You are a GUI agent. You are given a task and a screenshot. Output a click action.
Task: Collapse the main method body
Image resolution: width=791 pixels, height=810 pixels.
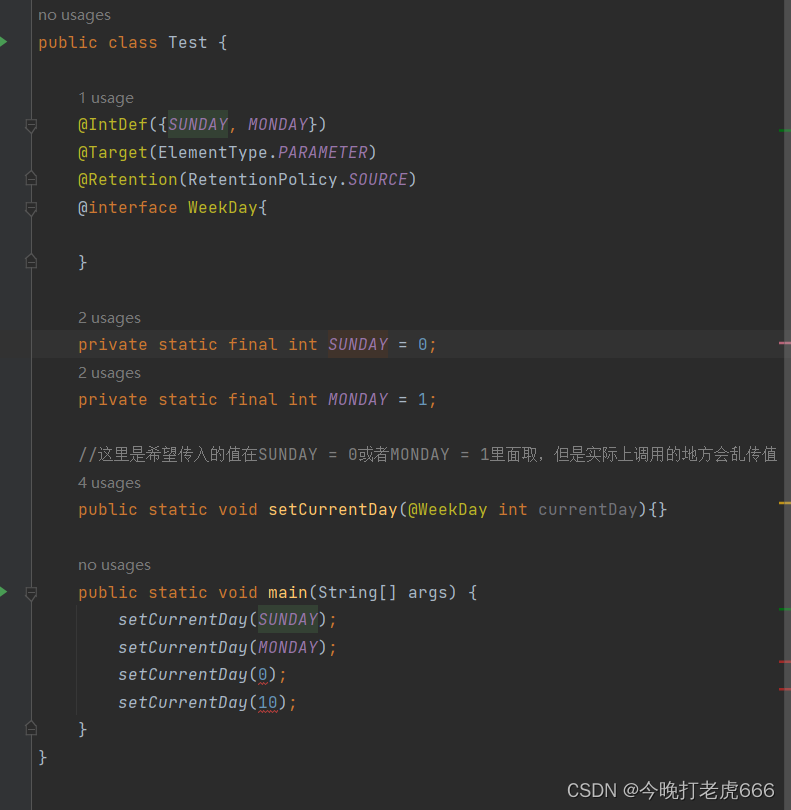tap(31, 593)
